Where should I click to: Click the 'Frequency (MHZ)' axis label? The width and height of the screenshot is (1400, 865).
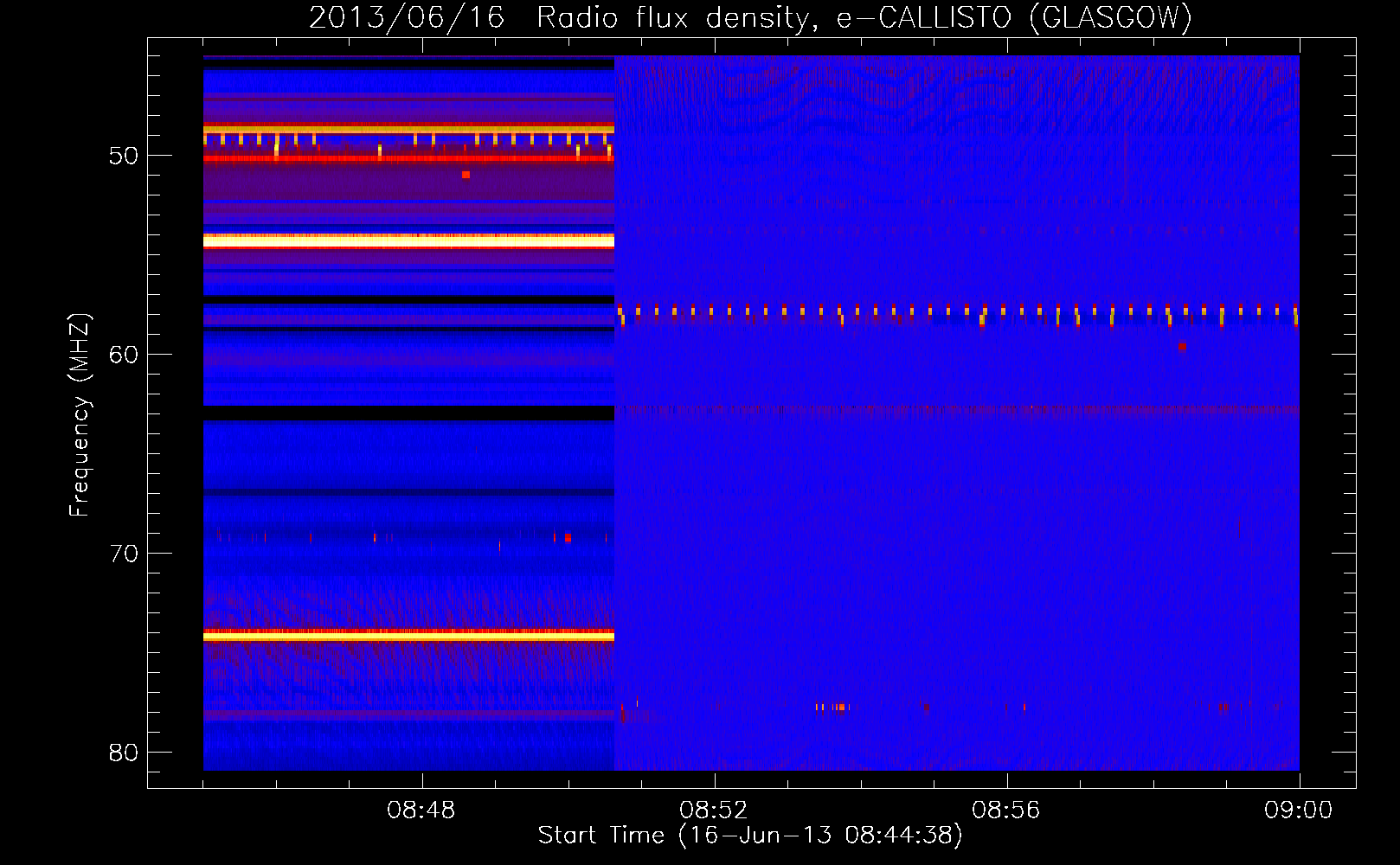(80, 415)
